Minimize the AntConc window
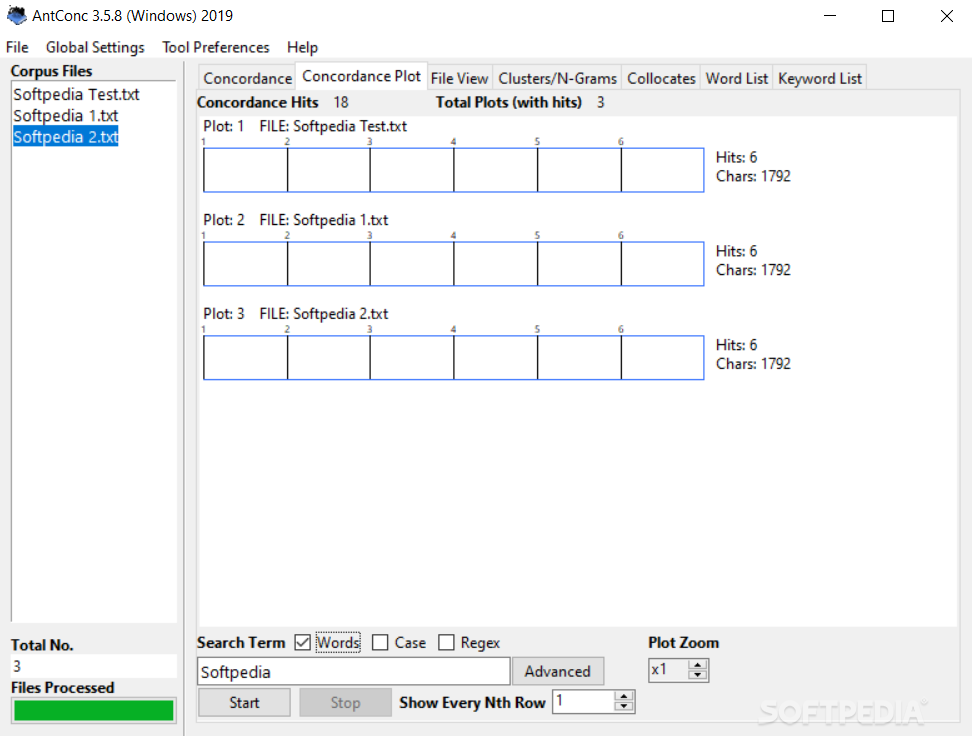972x736 pixels. [x=830, y=16]
